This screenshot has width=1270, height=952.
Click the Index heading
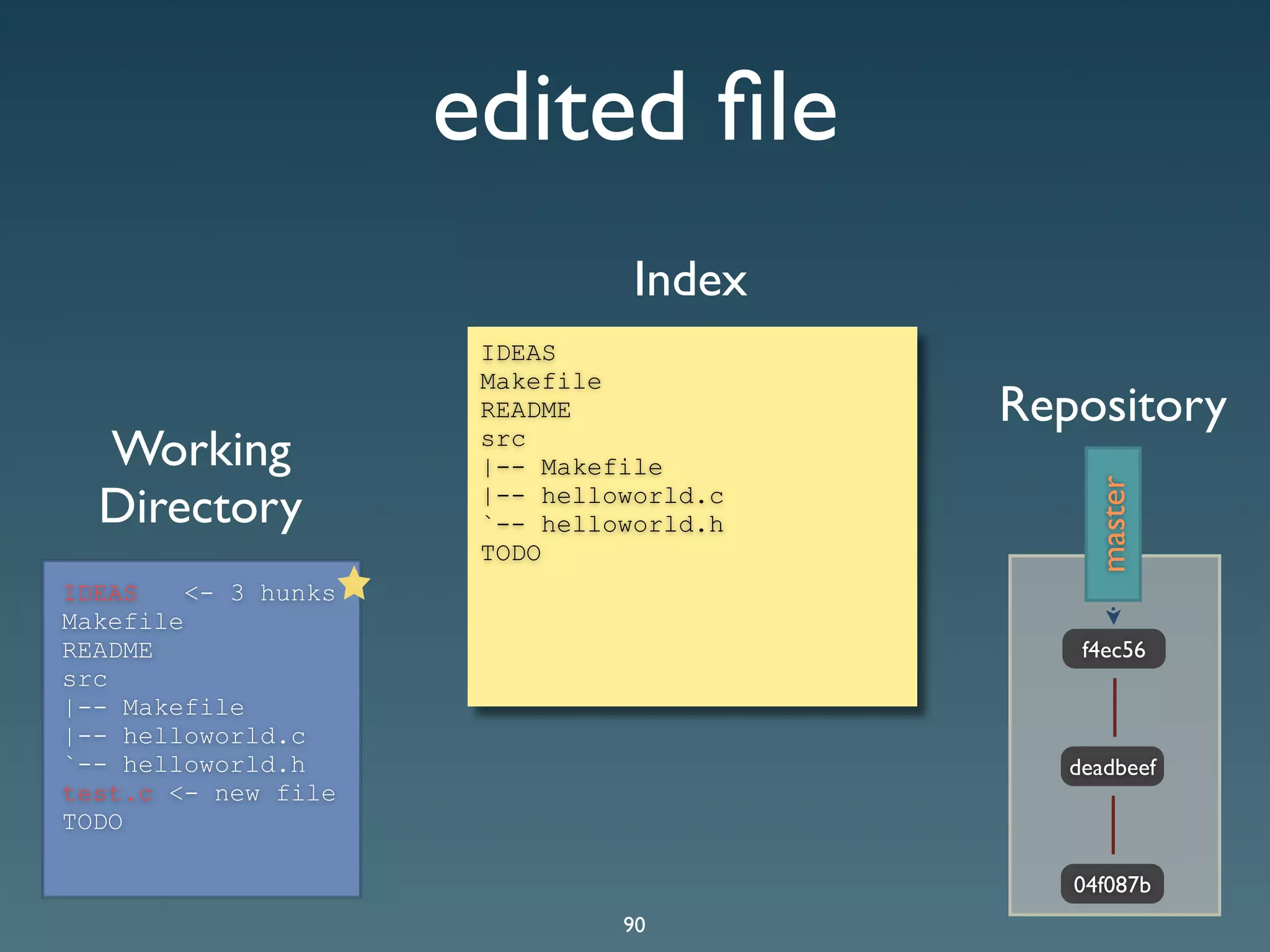(690, 279)
